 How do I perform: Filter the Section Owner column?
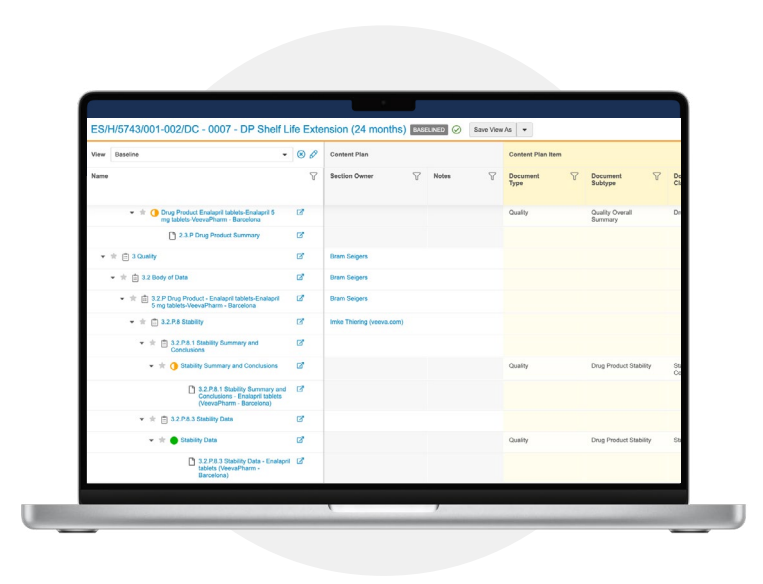click(416, 176)
